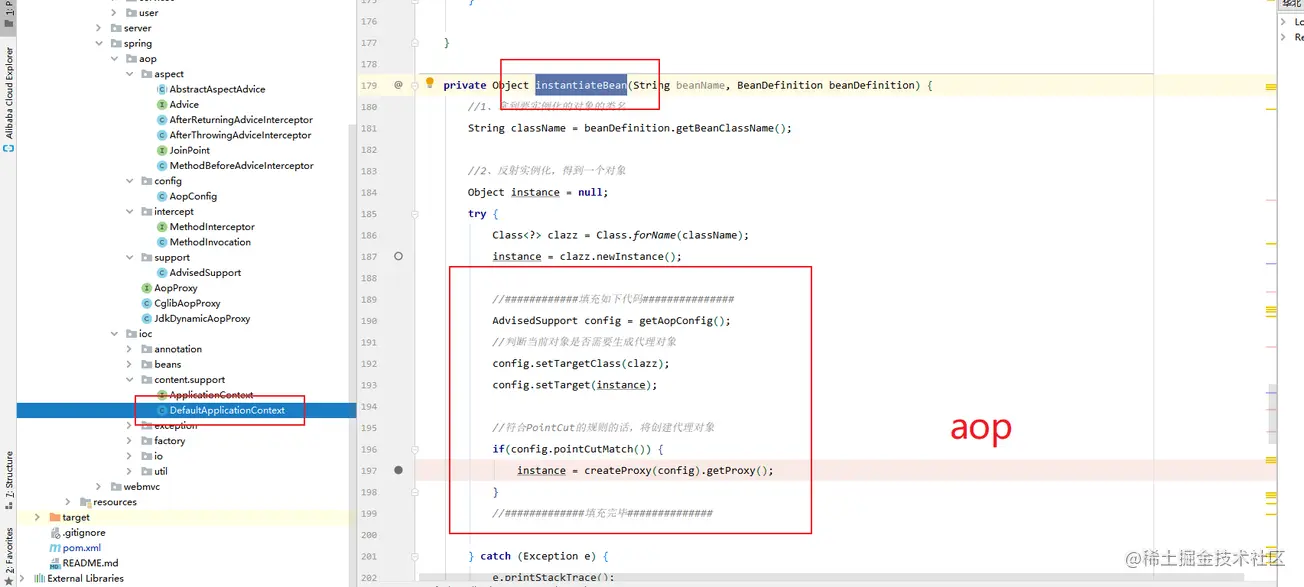The width and height of the screenshot is (1304, 587).
Task: Click getAopConfig() call on line 190
Action: [684, 320]
